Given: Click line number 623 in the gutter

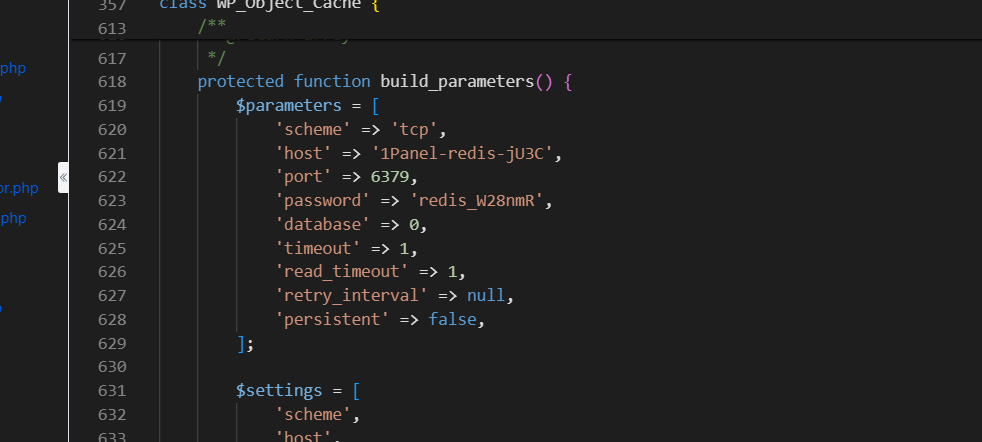Looking at the screenshot, I should [x=112, y=201].
